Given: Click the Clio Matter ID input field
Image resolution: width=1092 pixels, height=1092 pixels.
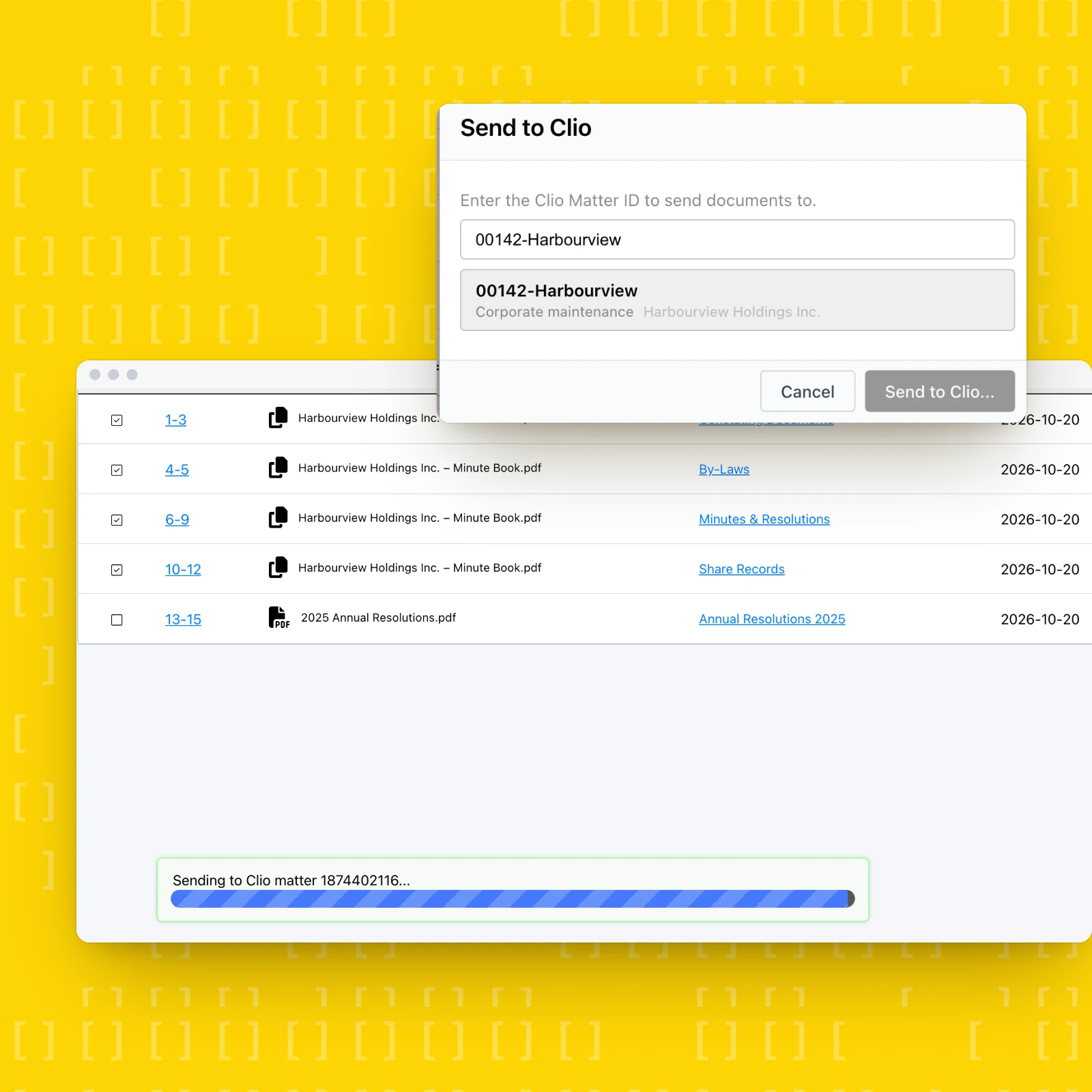Looking at the screenshot, I should tap(737, 240).
